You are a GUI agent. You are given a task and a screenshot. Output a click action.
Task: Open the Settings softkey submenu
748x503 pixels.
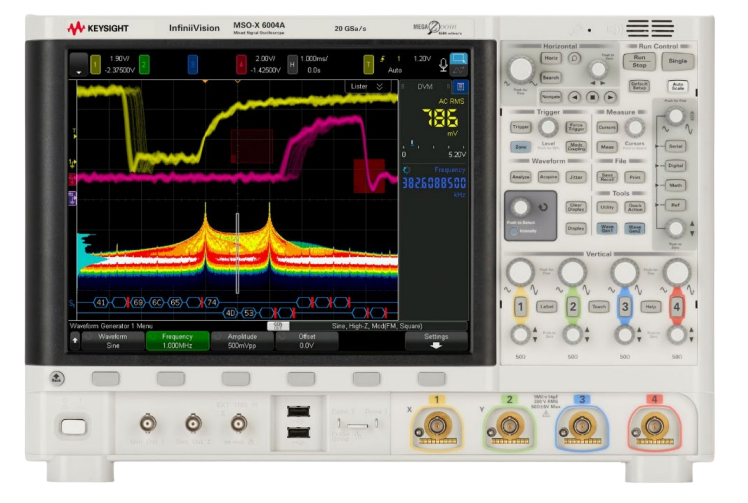pos(436,341)
